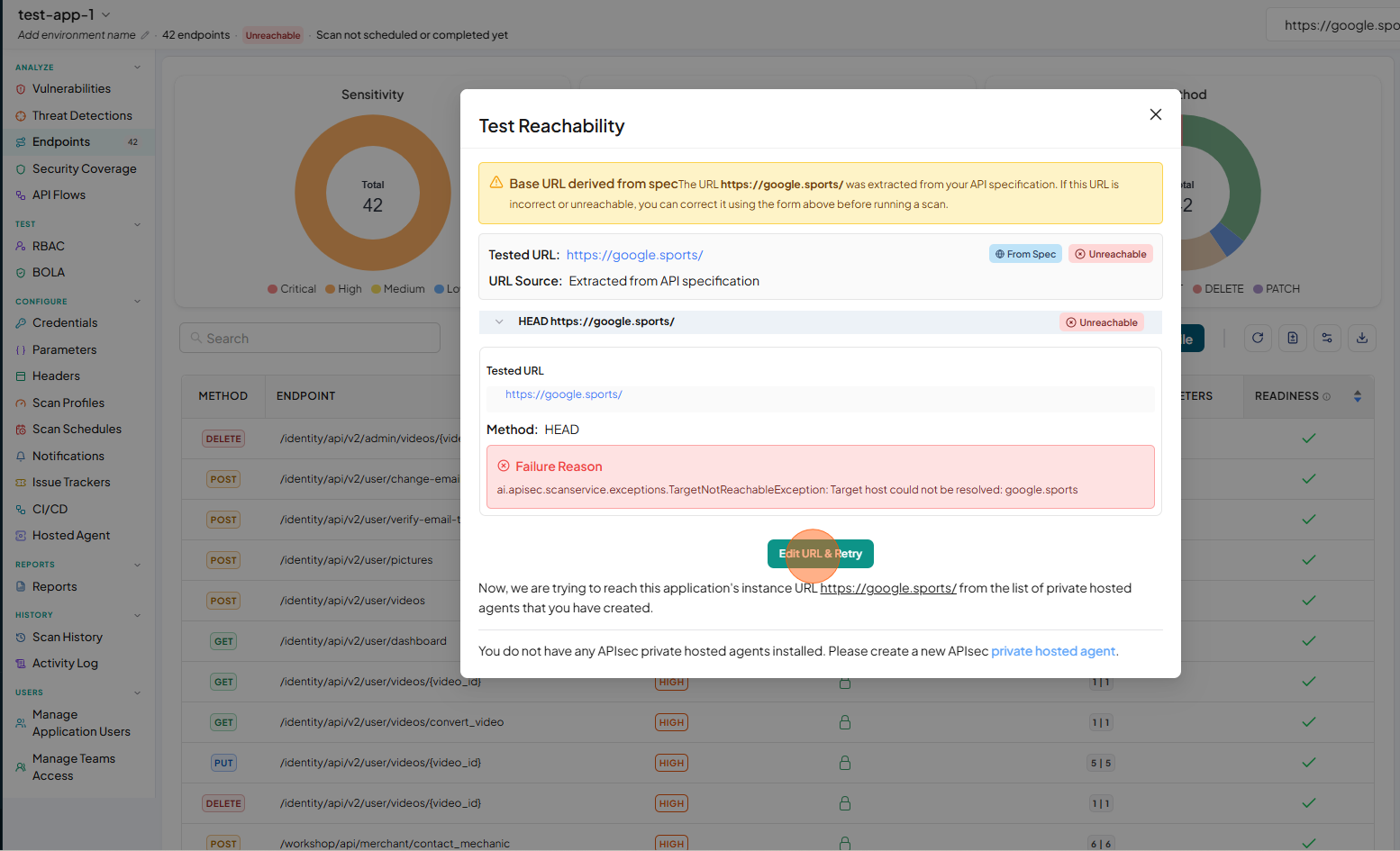Open Manage Teams Access
The width and height of the screenshot is (1400, 851).
(74, 767)
